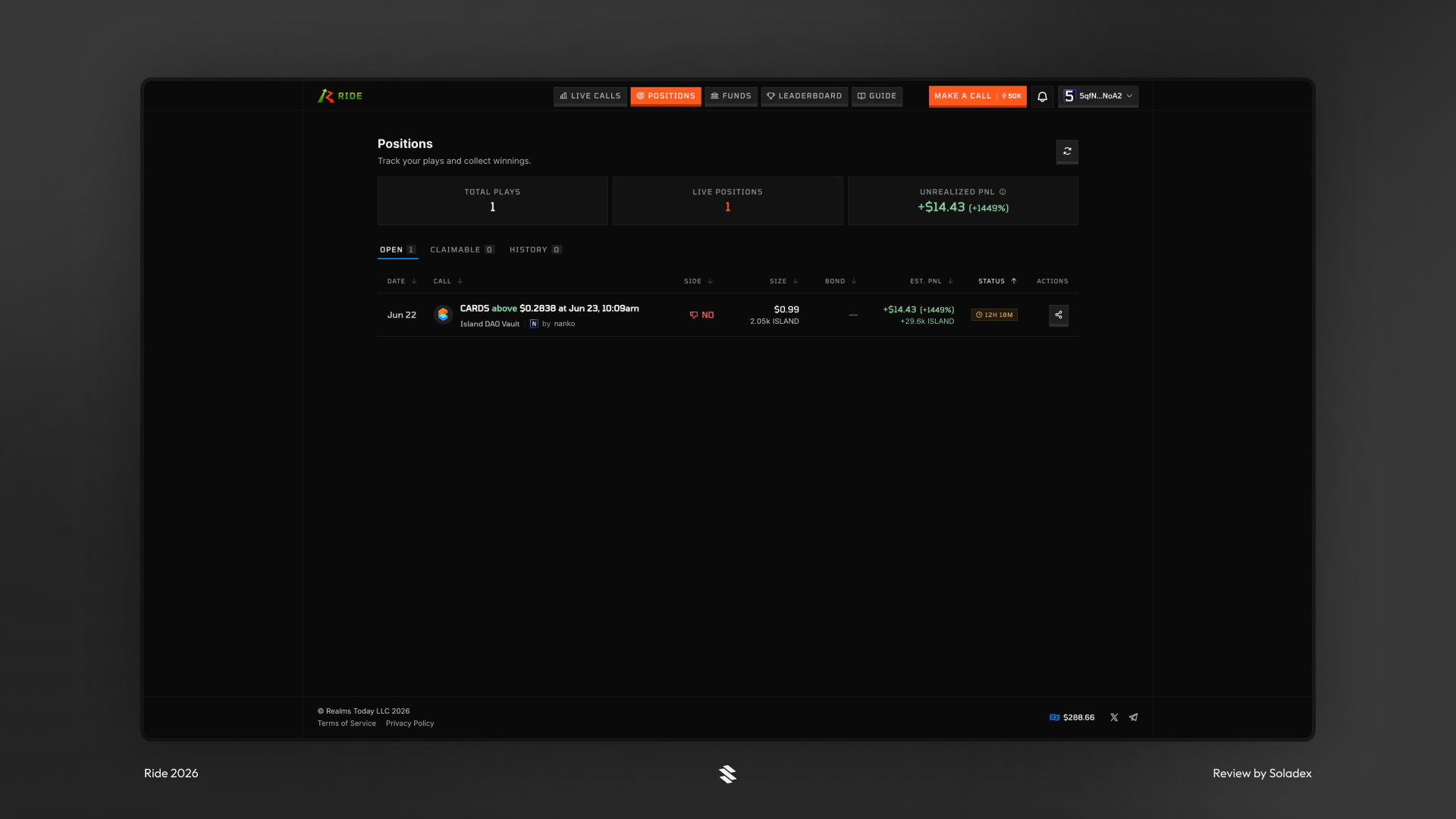Open notifications bell
The height and width of the screenshot is (819, 1456).
point(1042,96)
